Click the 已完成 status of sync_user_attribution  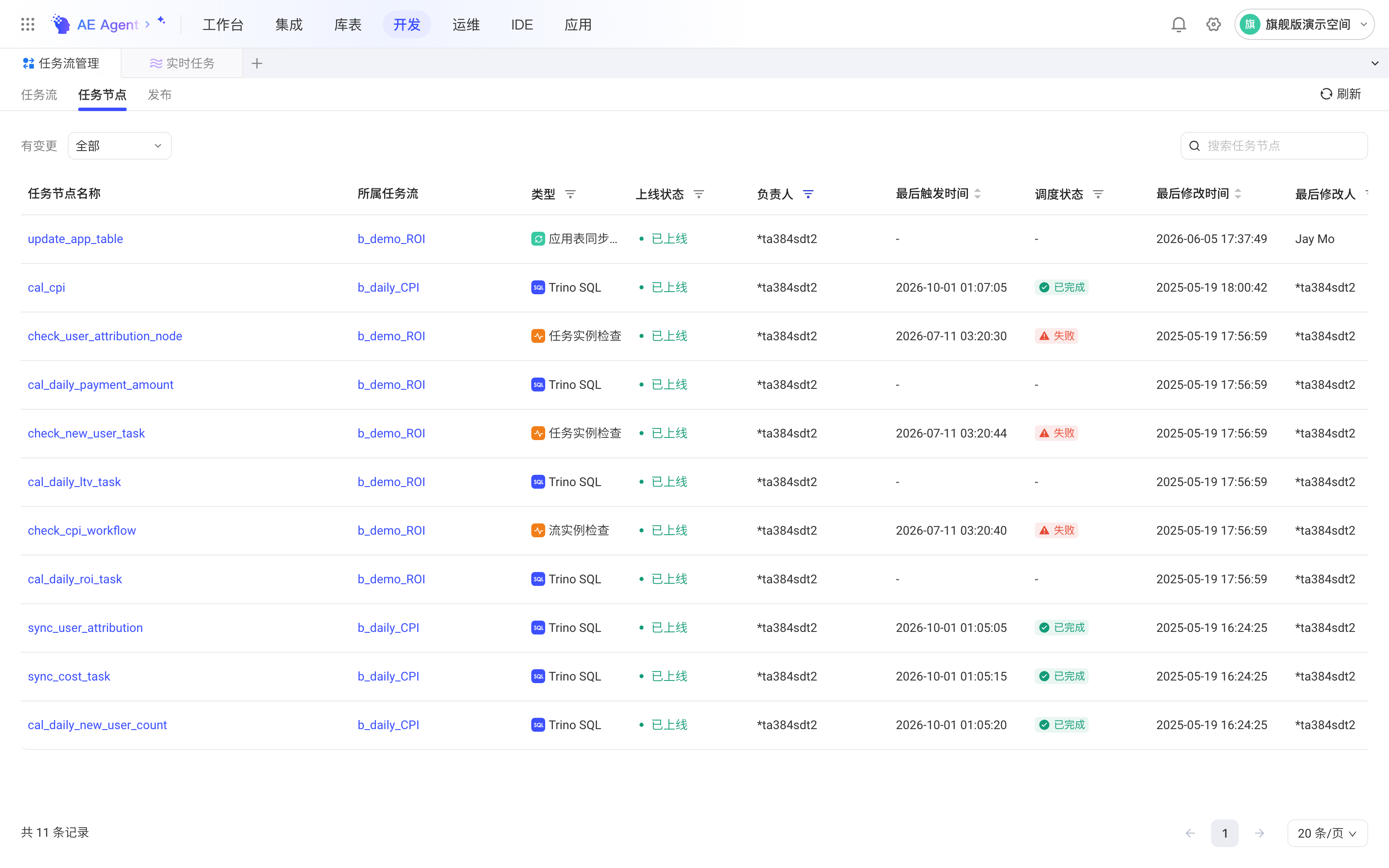(1062, 628)
